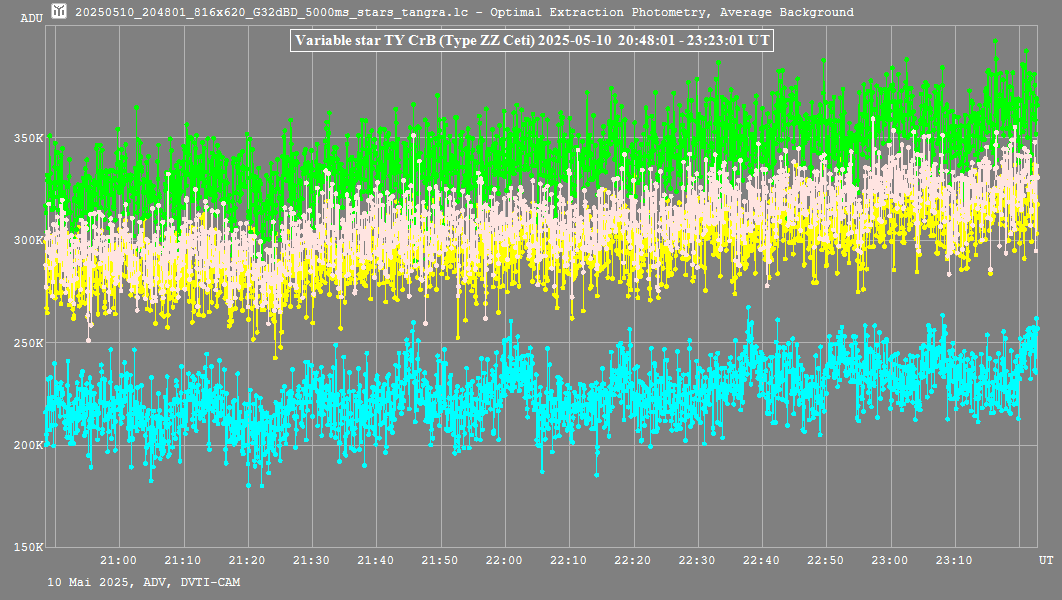Click the UT time zone label

tap(1045, 560)
